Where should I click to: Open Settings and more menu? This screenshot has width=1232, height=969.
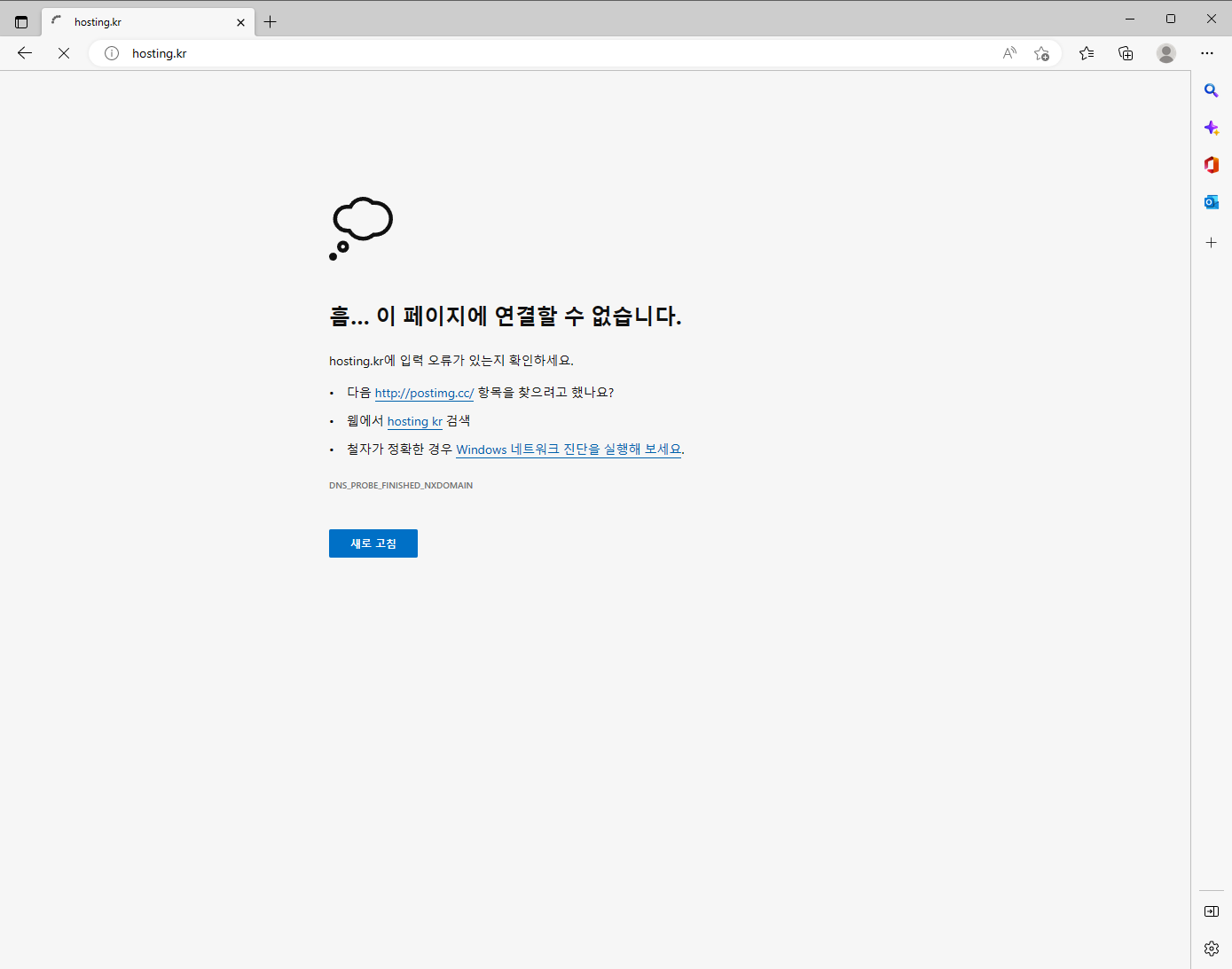1207,53
